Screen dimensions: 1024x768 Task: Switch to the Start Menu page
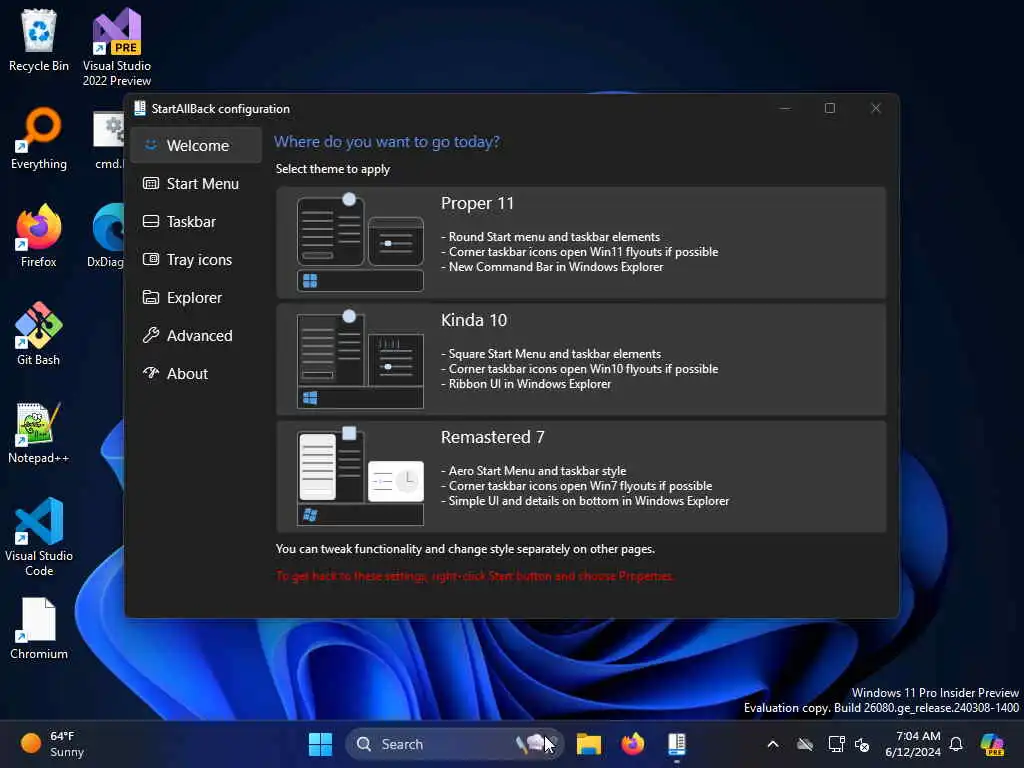click(x=195, y=184)
